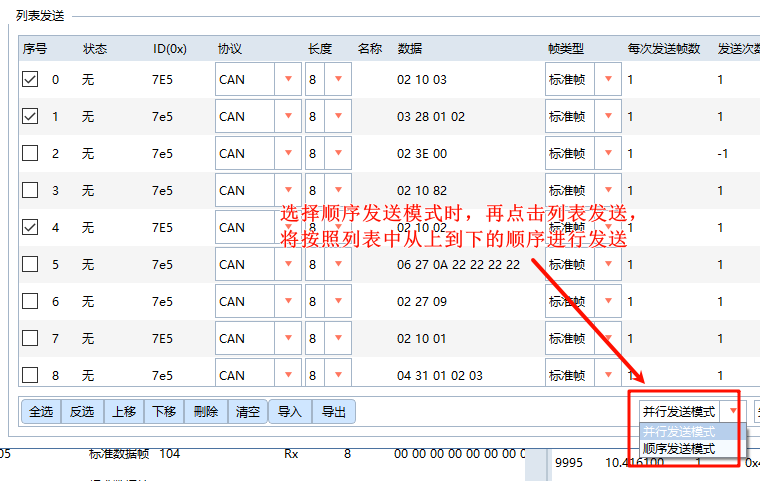The height and width of the screenshot is (481, 760).
Task: Move selected row down with 下移
Action: click(x=164, y=412)
